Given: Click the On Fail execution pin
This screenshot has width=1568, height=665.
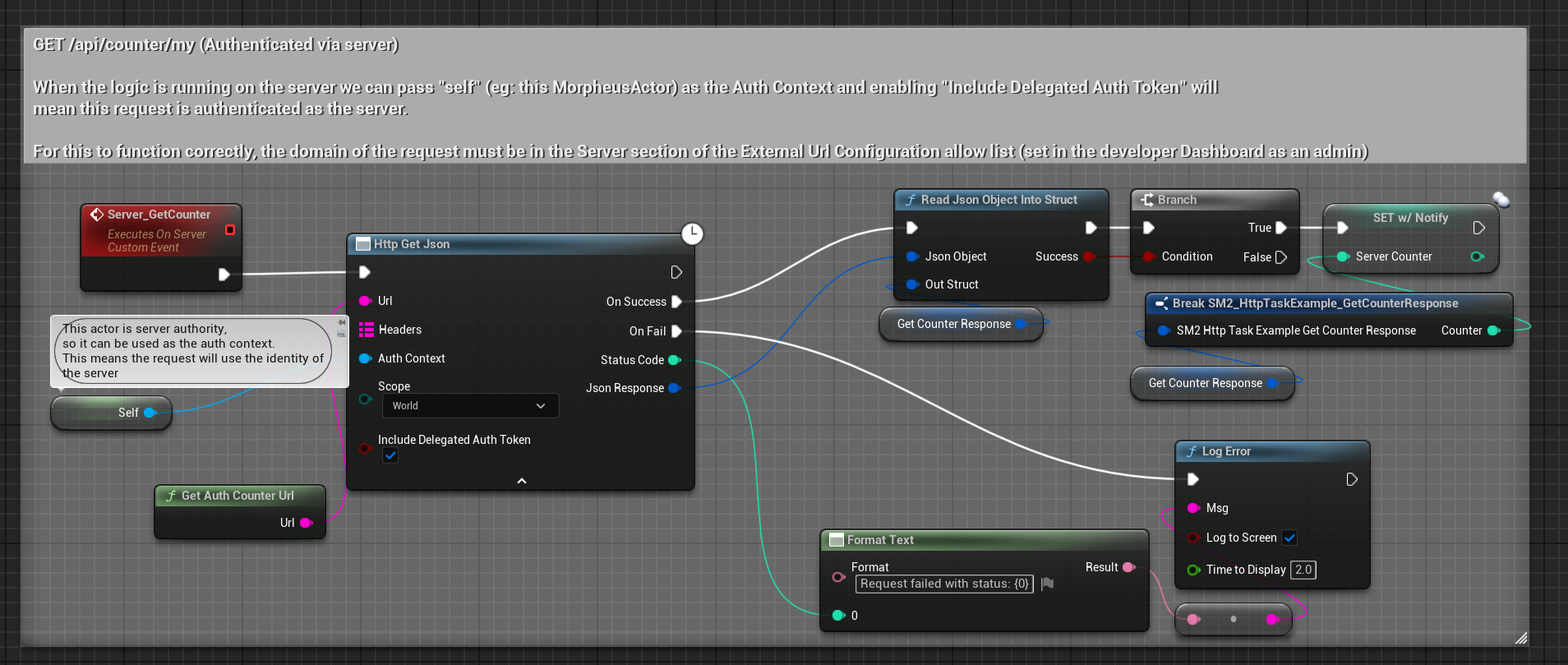Looking at the screenshot, I should pos(676,331).
